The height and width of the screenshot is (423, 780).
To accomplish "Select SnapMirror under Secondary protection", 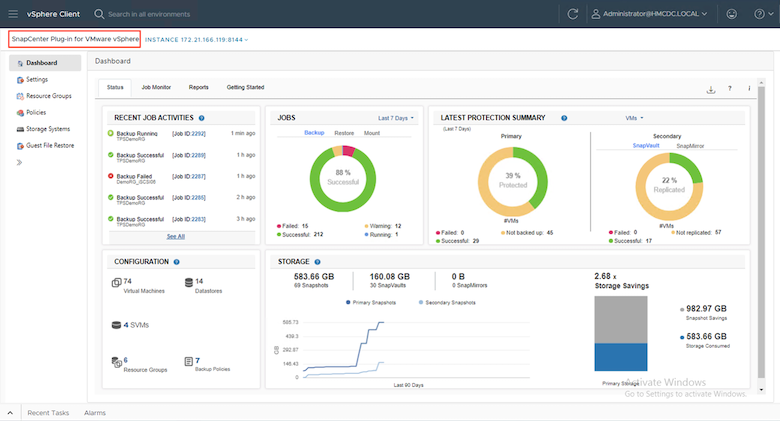I will 691,145.
